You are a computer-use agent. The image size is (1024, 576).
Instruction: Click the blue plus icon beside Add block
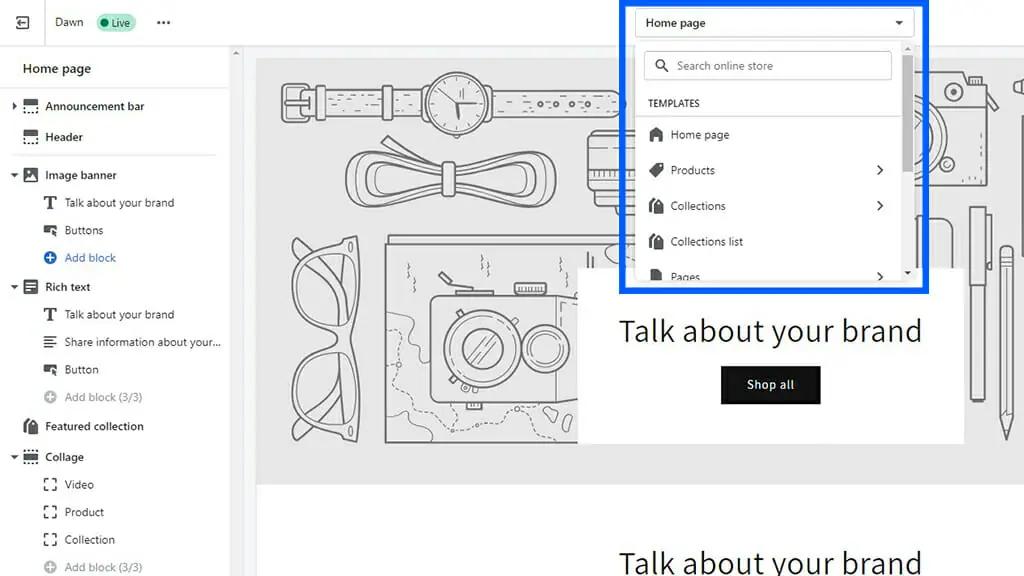tap(50, 258)
